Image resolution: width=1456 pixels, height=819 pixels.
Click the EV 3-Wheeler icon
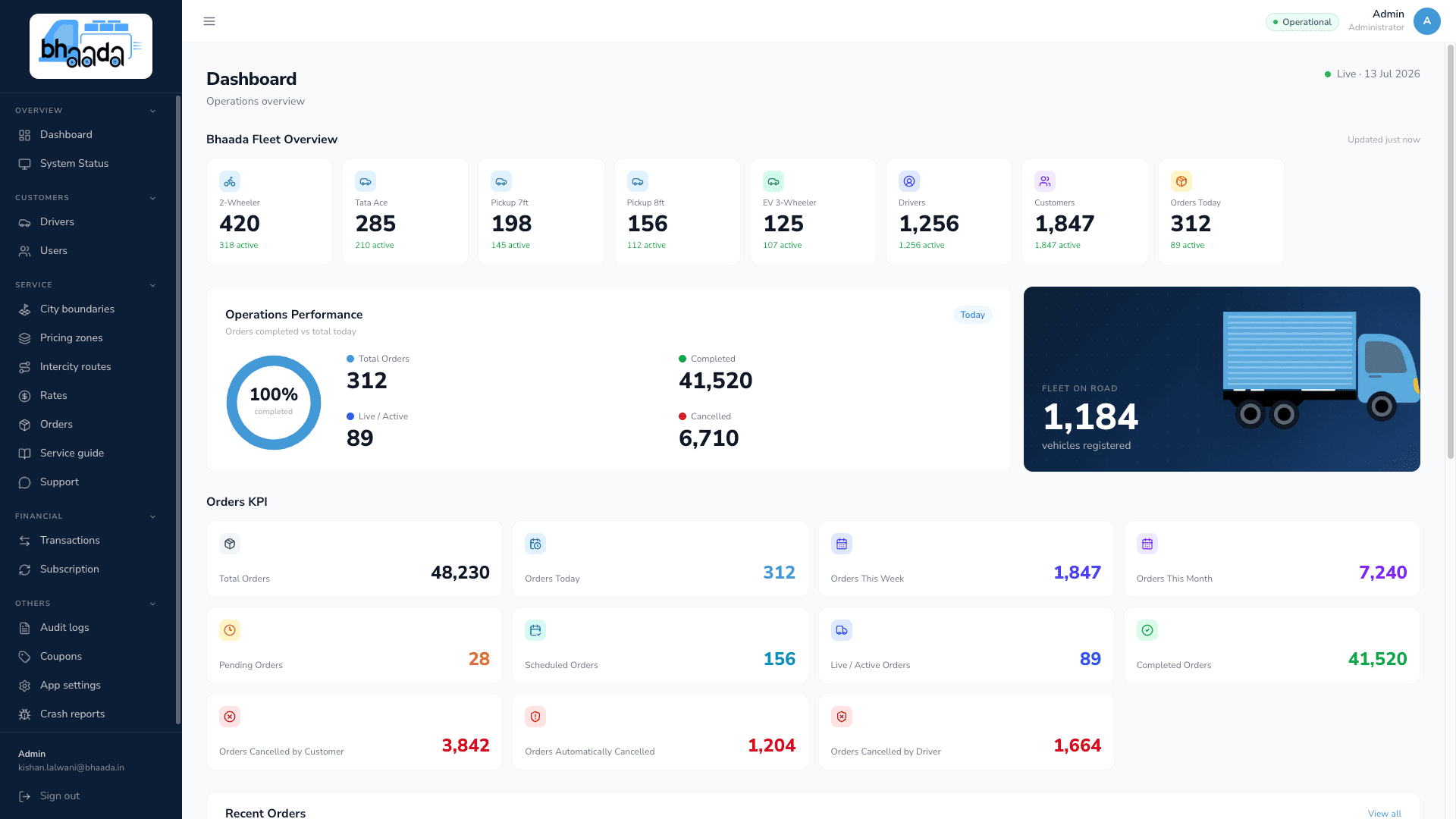[773, 181]
